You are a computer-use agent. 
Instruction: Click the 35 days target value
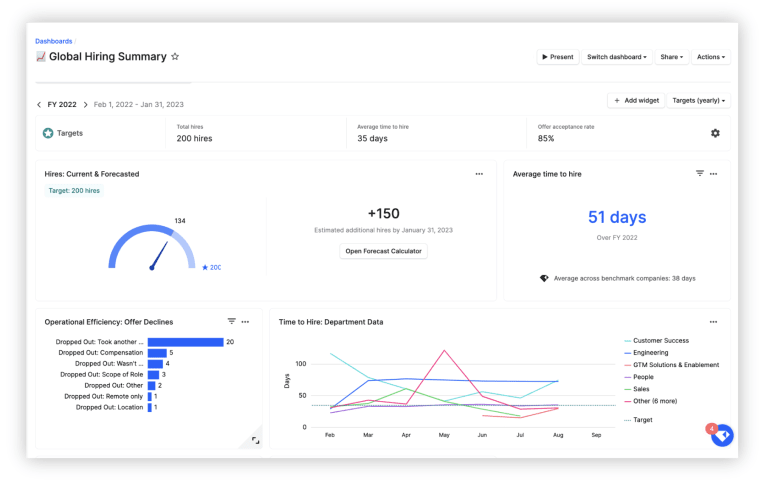[372, 138]
